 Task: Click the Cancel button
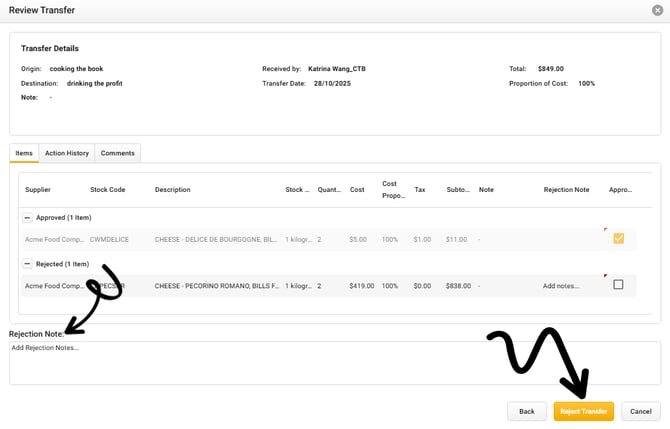coord(641,411)
